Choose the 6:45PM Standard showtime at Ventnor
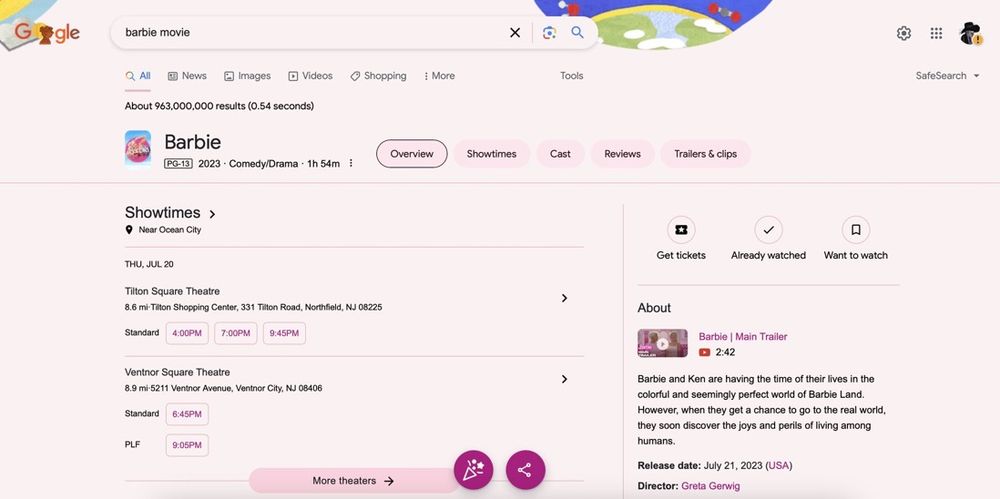 187,414
